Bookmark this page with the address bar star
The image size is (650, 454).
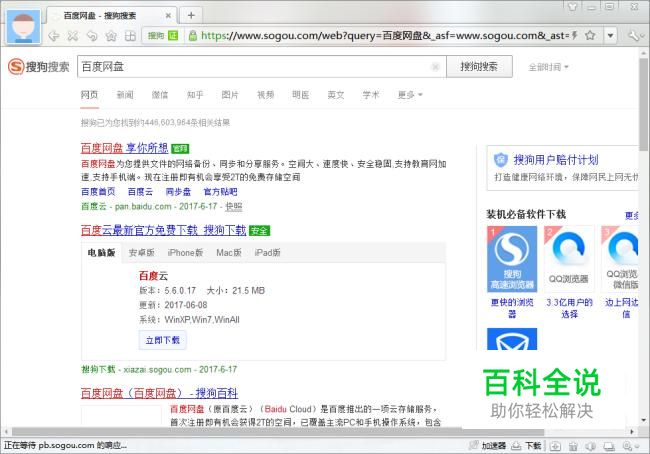click(590, 36)
